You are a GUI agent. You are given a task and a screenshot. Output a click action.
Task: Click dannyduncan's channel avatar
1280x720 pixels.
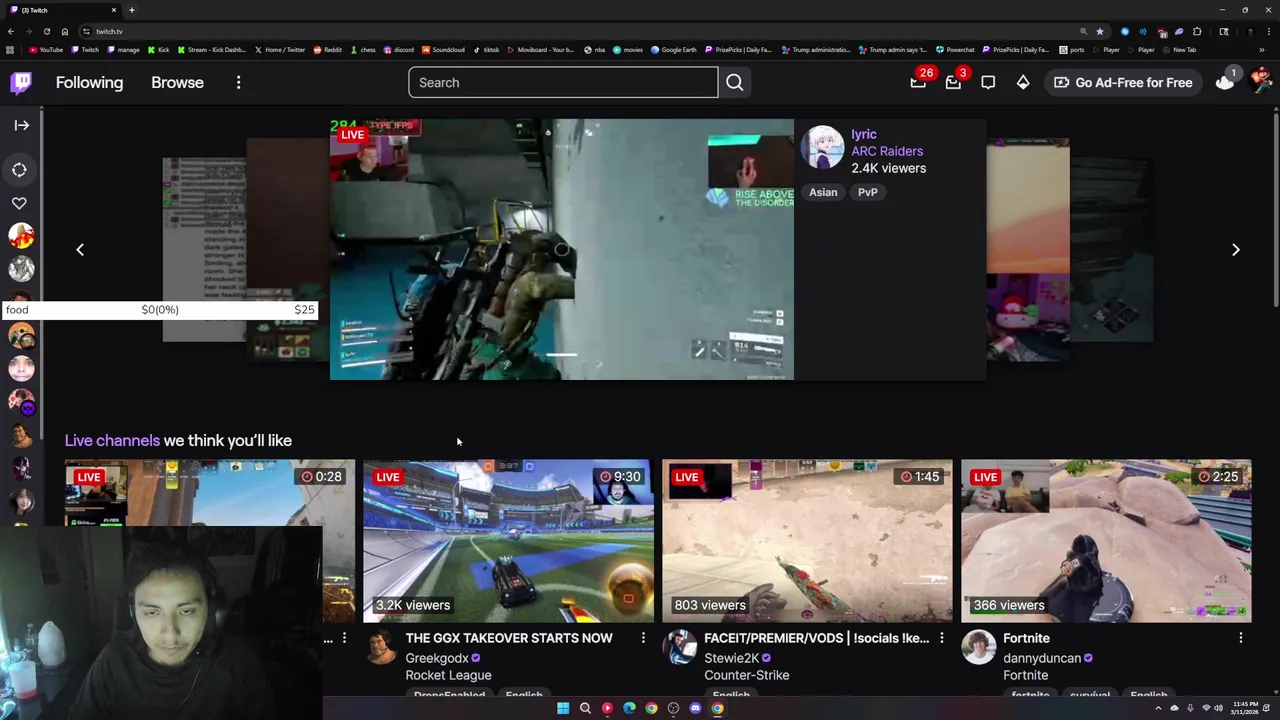coord(979,647)
